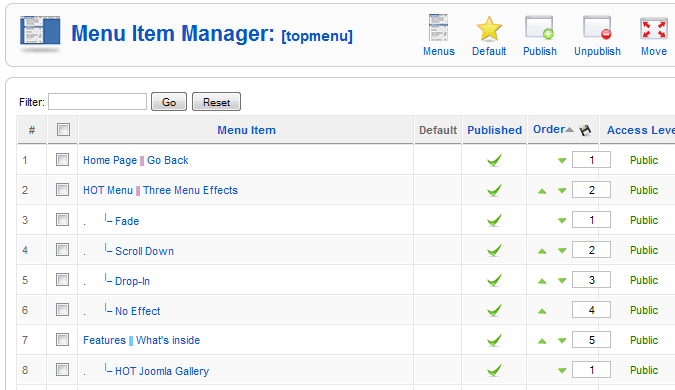Screen dimensions: 675x390
Task: Click the Go filter button
Action: [x=169, y=102]
